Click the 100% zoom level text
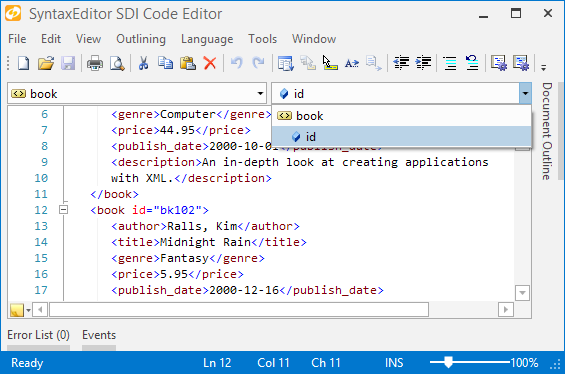565x374 pixels. 524,362
